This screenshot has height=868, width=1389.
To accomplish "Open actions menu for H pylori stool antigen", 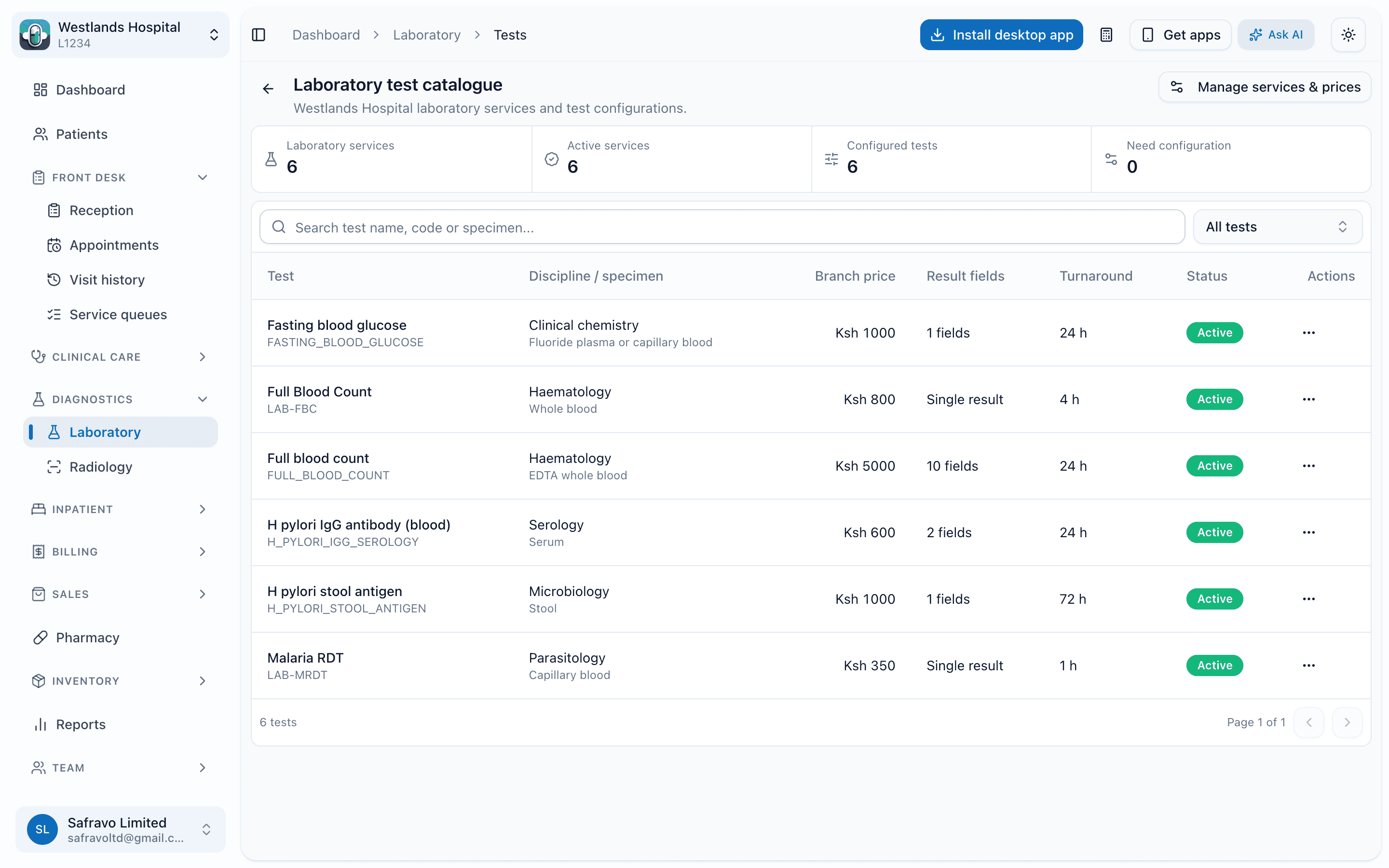I will [1308, 599].
